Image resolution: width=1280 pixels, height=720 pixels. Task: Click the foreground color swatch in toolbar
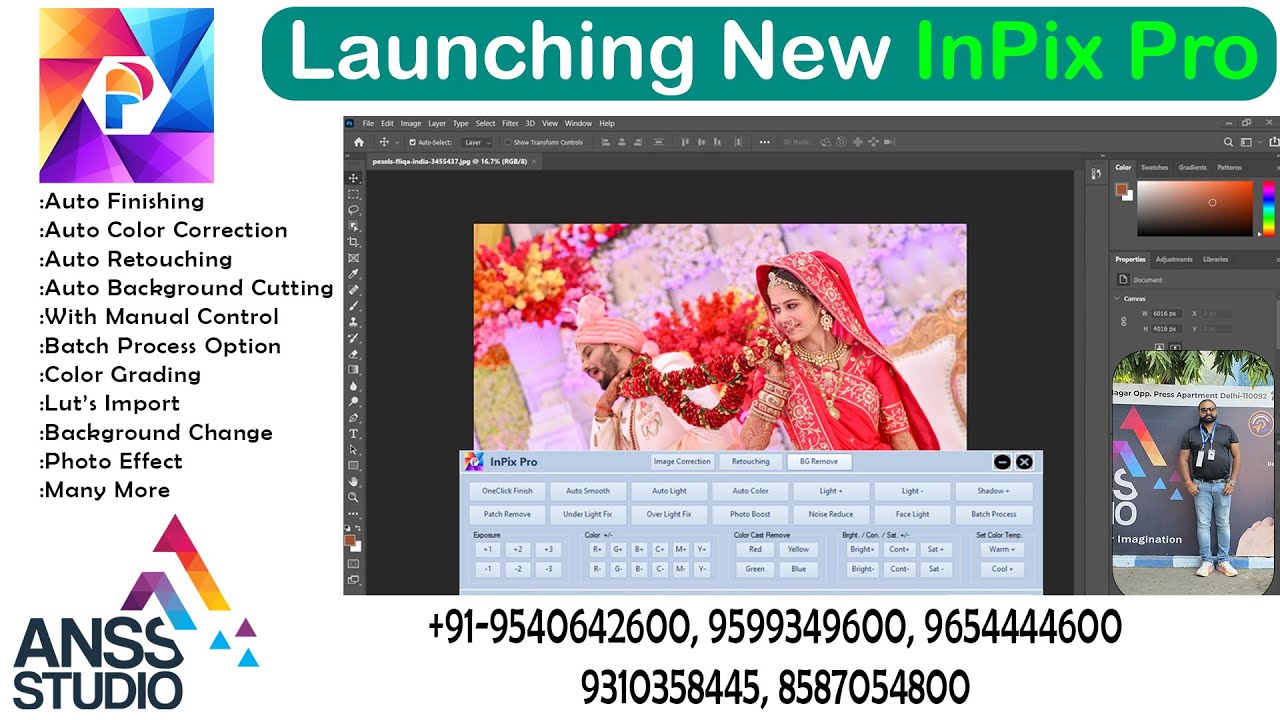pyautogui.click(x=350, y=540)
